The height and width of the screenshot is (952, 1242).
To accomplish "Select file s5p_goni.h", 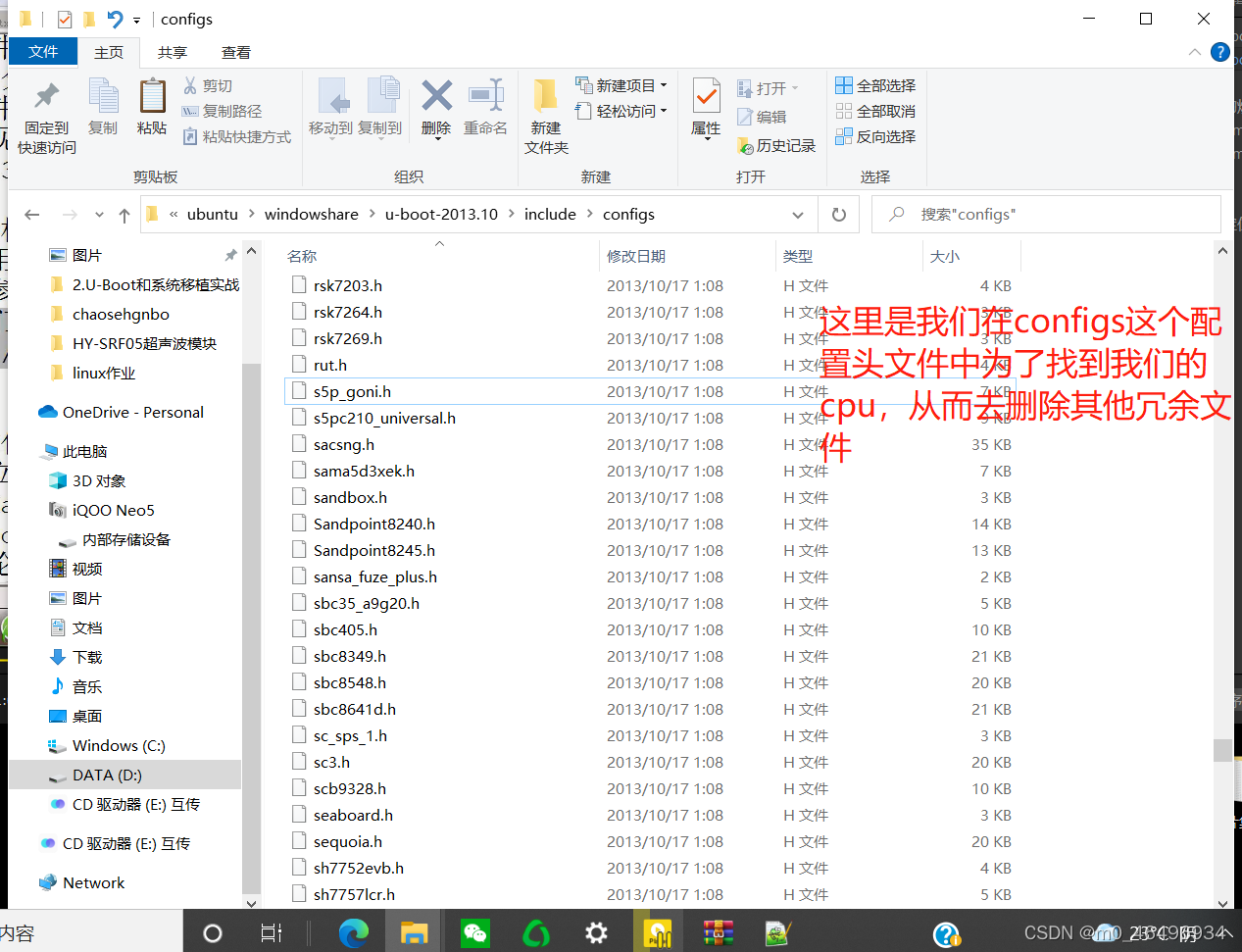I will click(650, 391).
